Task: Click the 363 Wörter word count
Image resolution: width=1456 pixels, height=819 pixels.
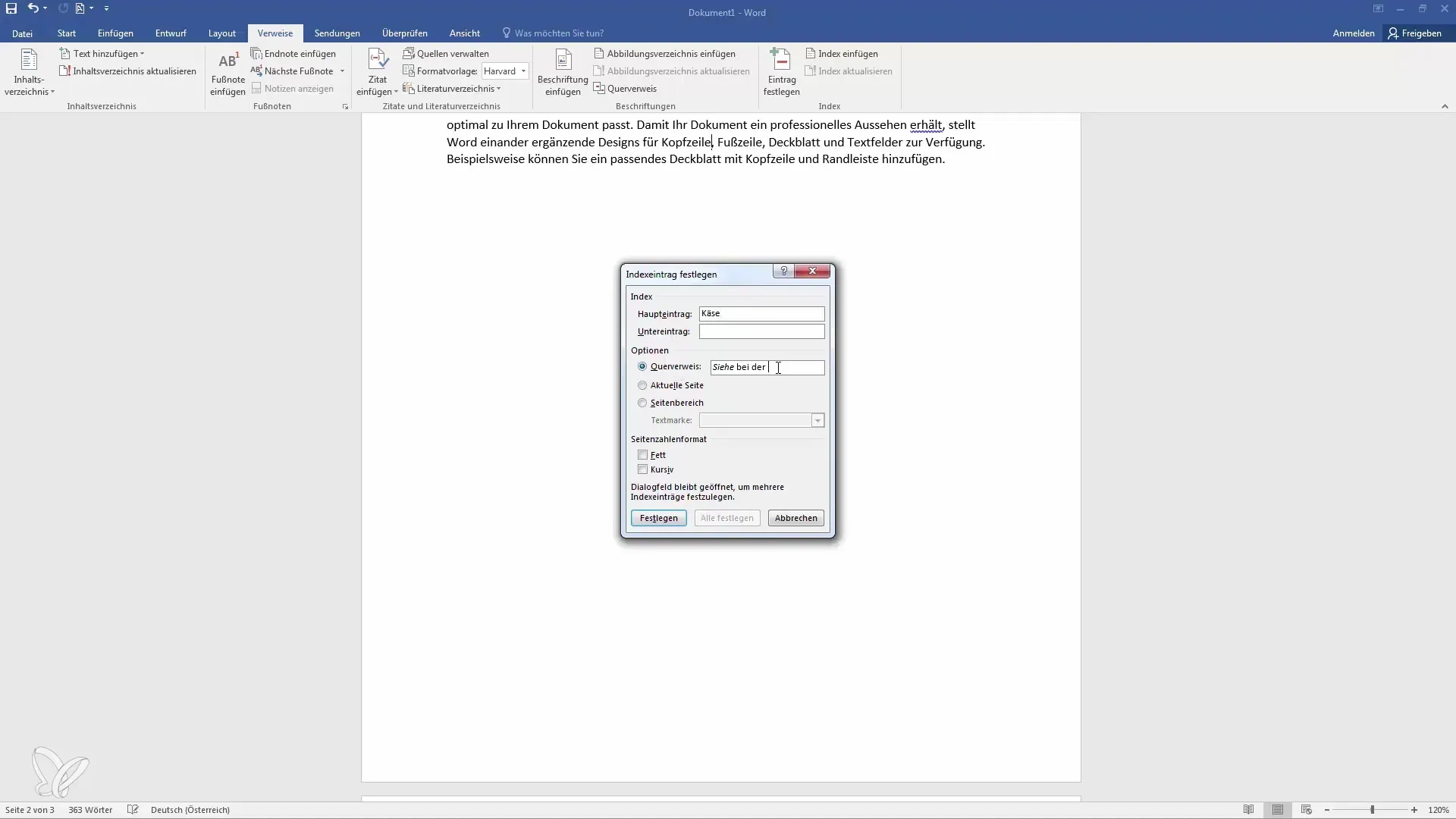Action: (90, 810)
